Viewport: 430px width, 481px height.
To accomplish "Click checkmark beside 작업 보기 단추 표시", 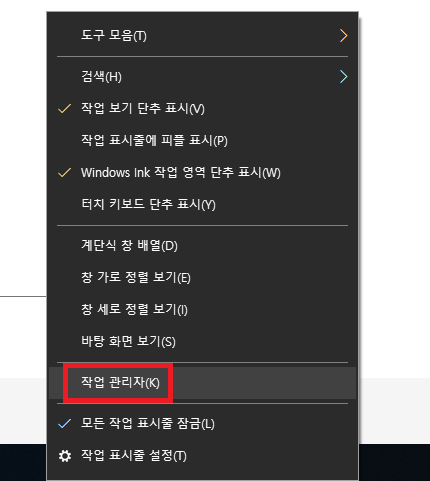I will pos(64,108).
